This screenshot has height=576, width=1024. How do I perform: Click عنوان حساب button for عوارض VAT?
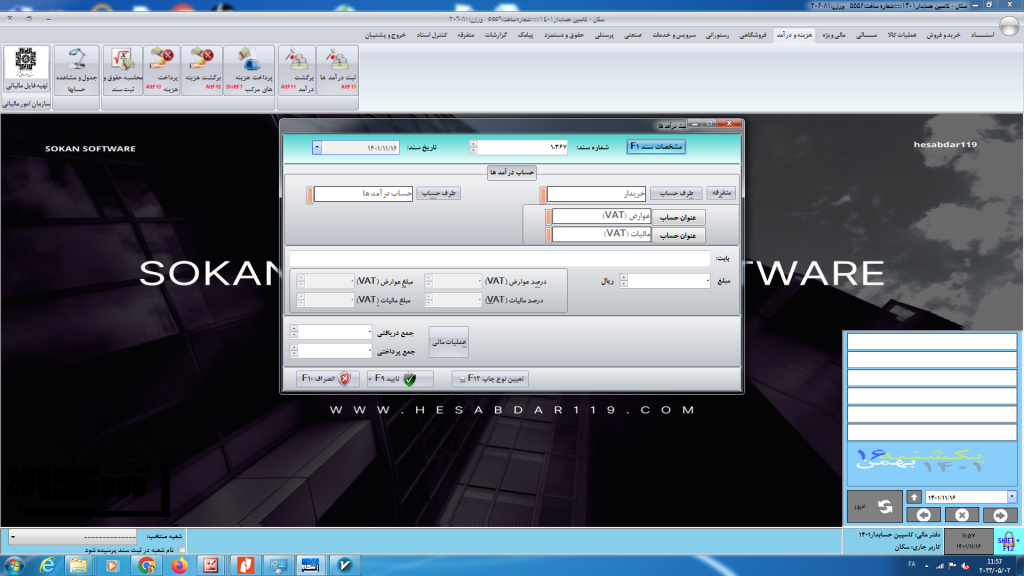[678, 217]
